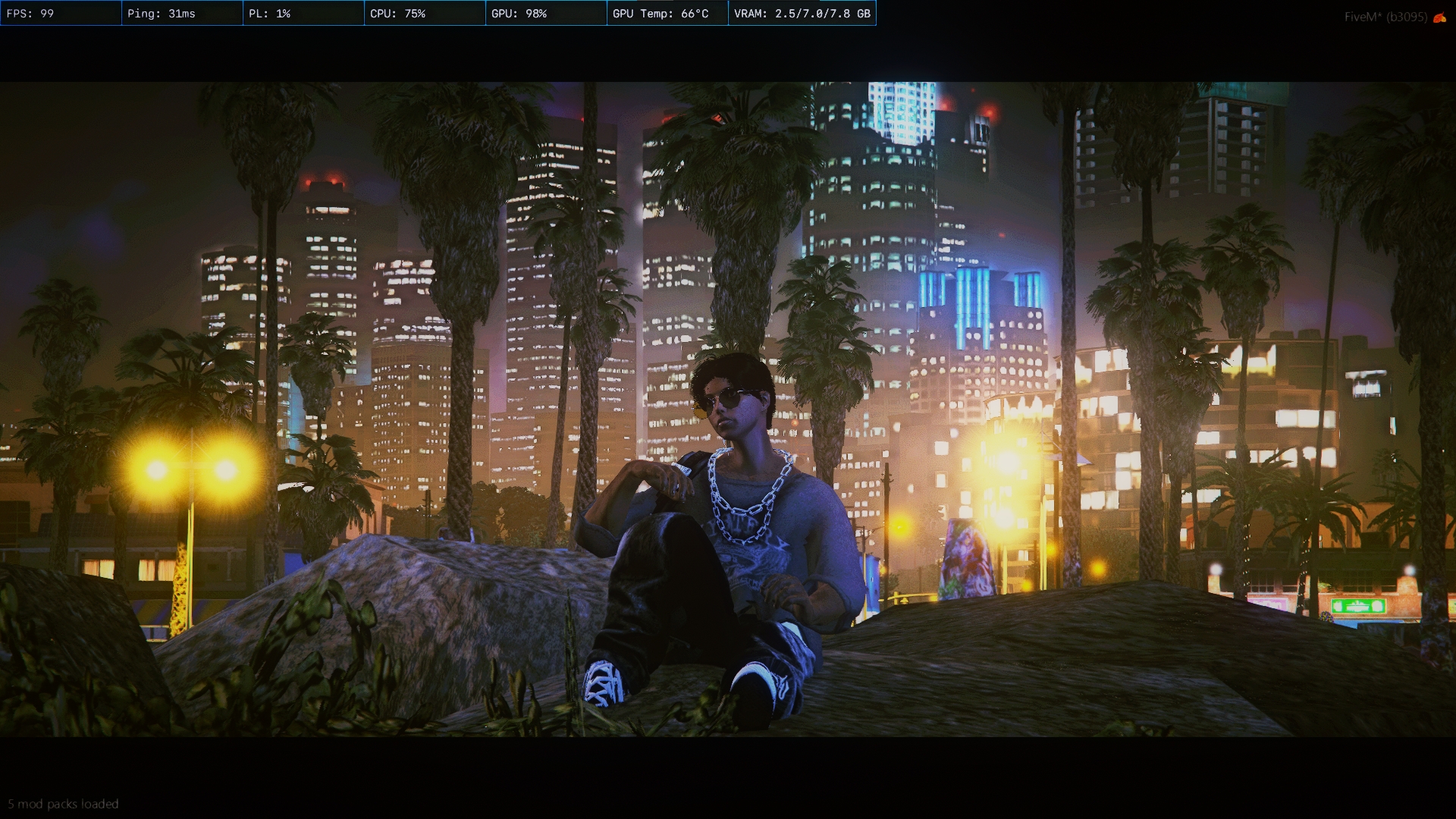Viewport: 1456px width, 819px height.
Task: Click the FiveM build label
Action: [x=1385, y=17]
